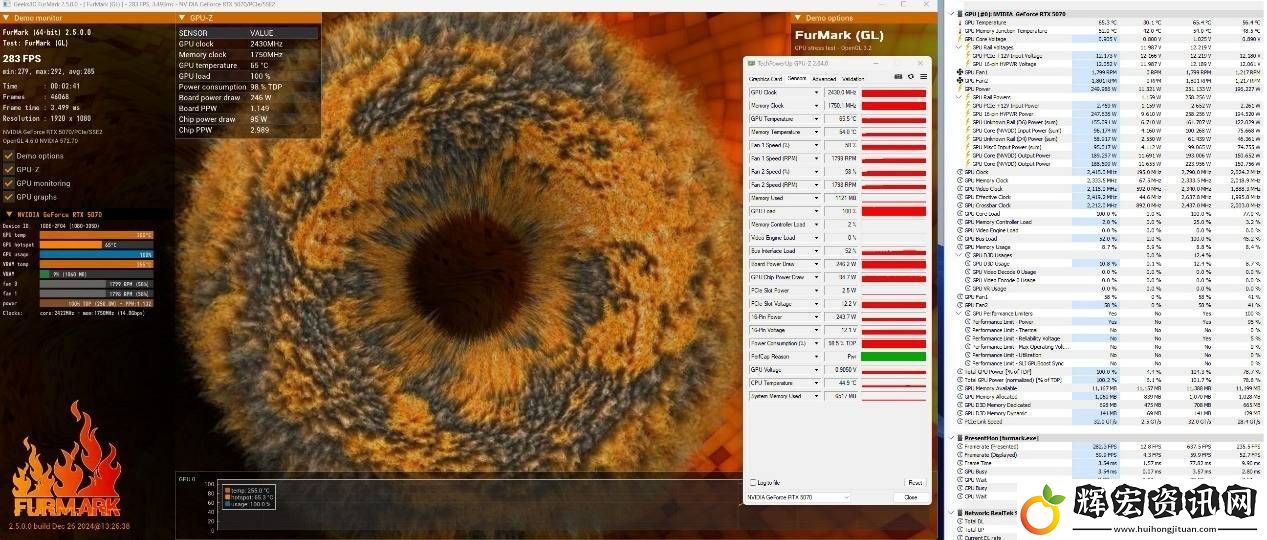Switch to the Advanced tab in GPU-Z
This screenshot has width=1267, height=540.
coord(824,78)
